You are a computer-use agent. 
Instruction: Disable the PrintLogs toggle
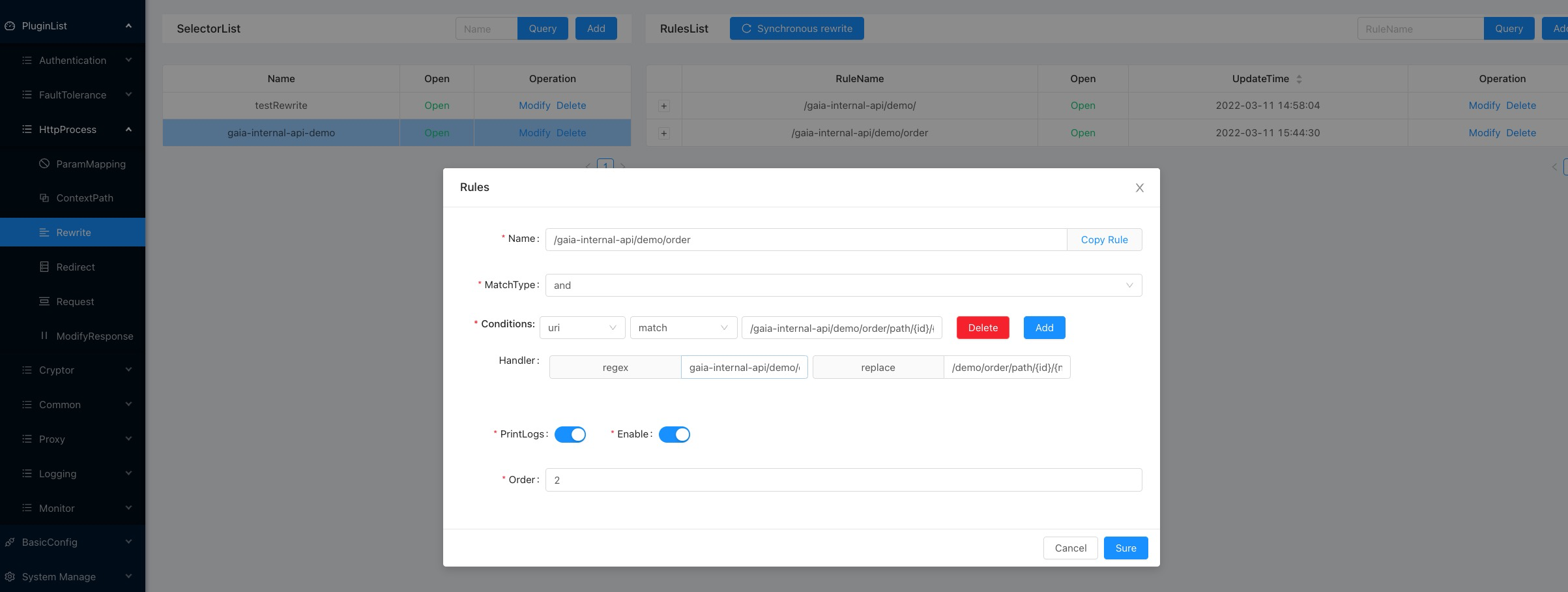[x=570, y=434]
